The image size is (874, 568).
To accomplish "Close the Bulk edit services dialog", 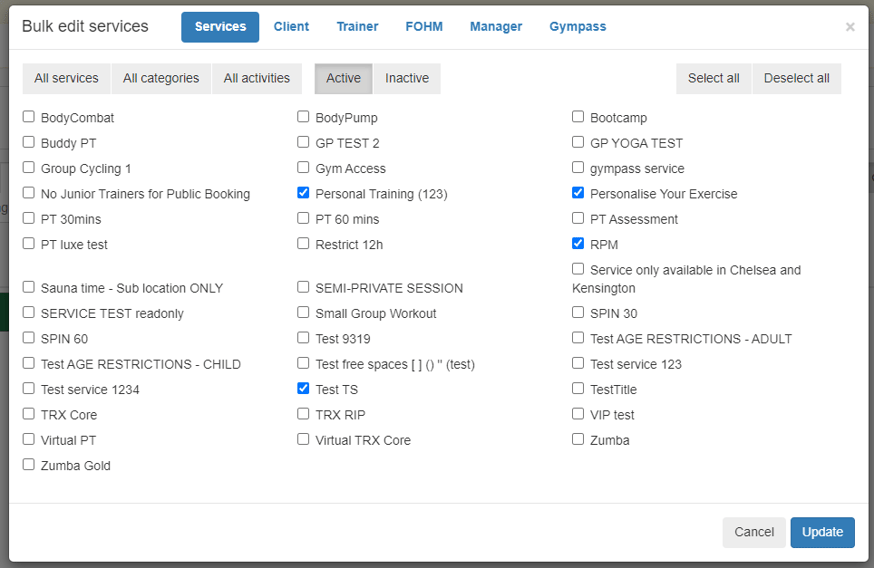I will click(x=849, y=27).
